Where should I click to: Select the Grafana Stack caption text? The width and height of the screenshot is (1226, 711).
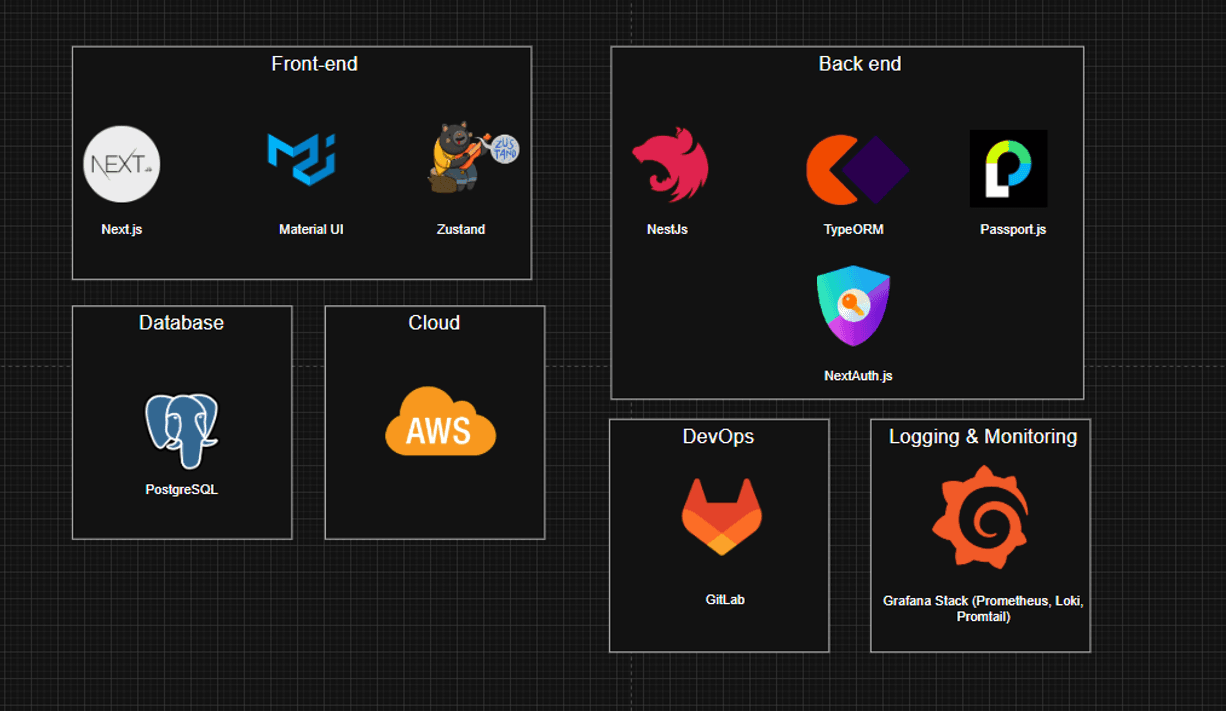coord(982,609)
